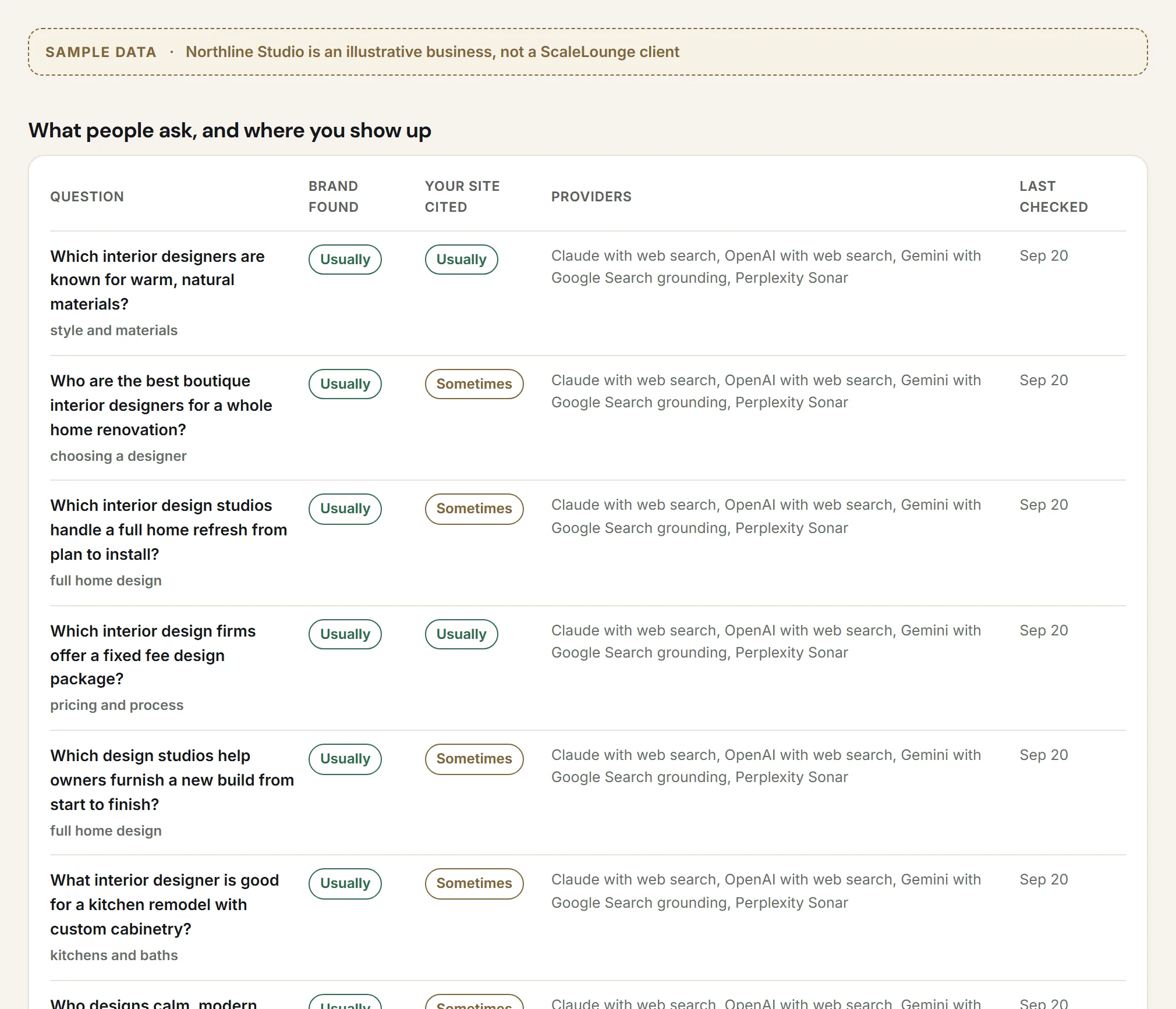
Task: Click 'Sometimes' badge in boutique designers row
Action: [x=474, y=384]
